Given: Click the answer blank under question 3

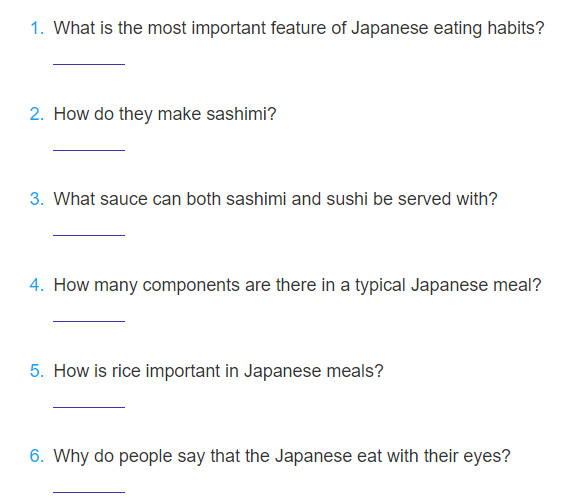Looking at the screenshot, I should click(89, 230).
